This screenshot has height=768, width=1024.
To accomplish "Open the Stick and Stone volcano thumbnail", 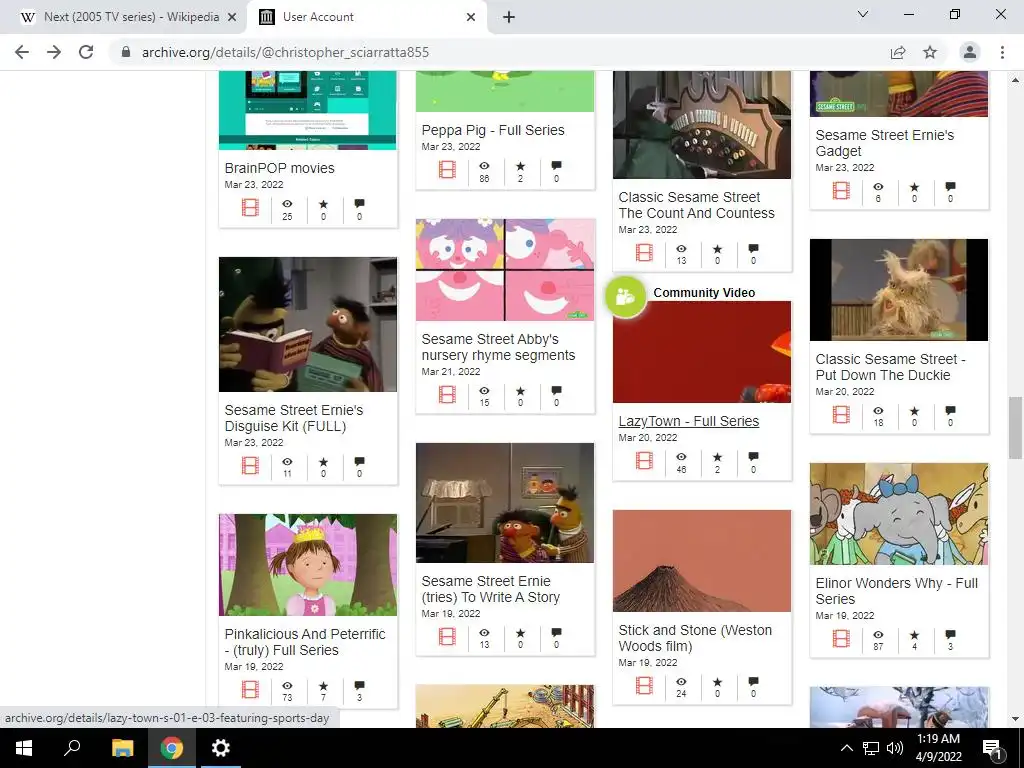I will point(701,561).
